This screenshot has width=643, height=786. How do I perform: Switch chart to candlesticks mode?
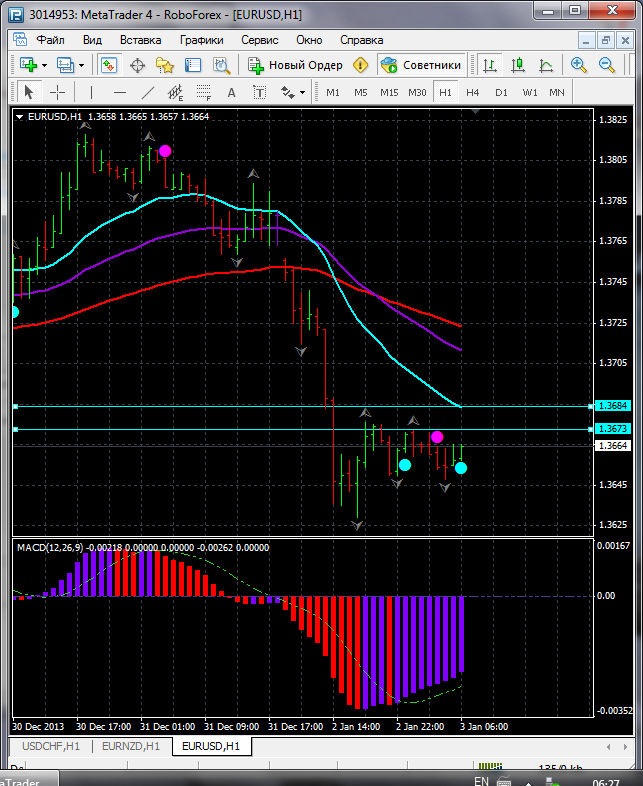click(x=518, y=65)
